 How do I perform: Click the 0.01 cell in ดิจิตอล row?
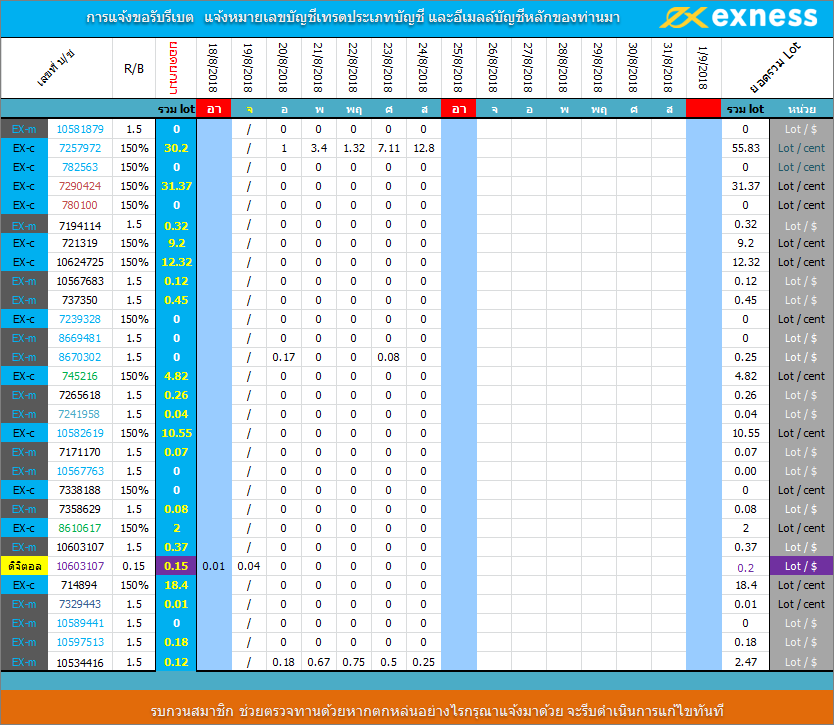213,566
